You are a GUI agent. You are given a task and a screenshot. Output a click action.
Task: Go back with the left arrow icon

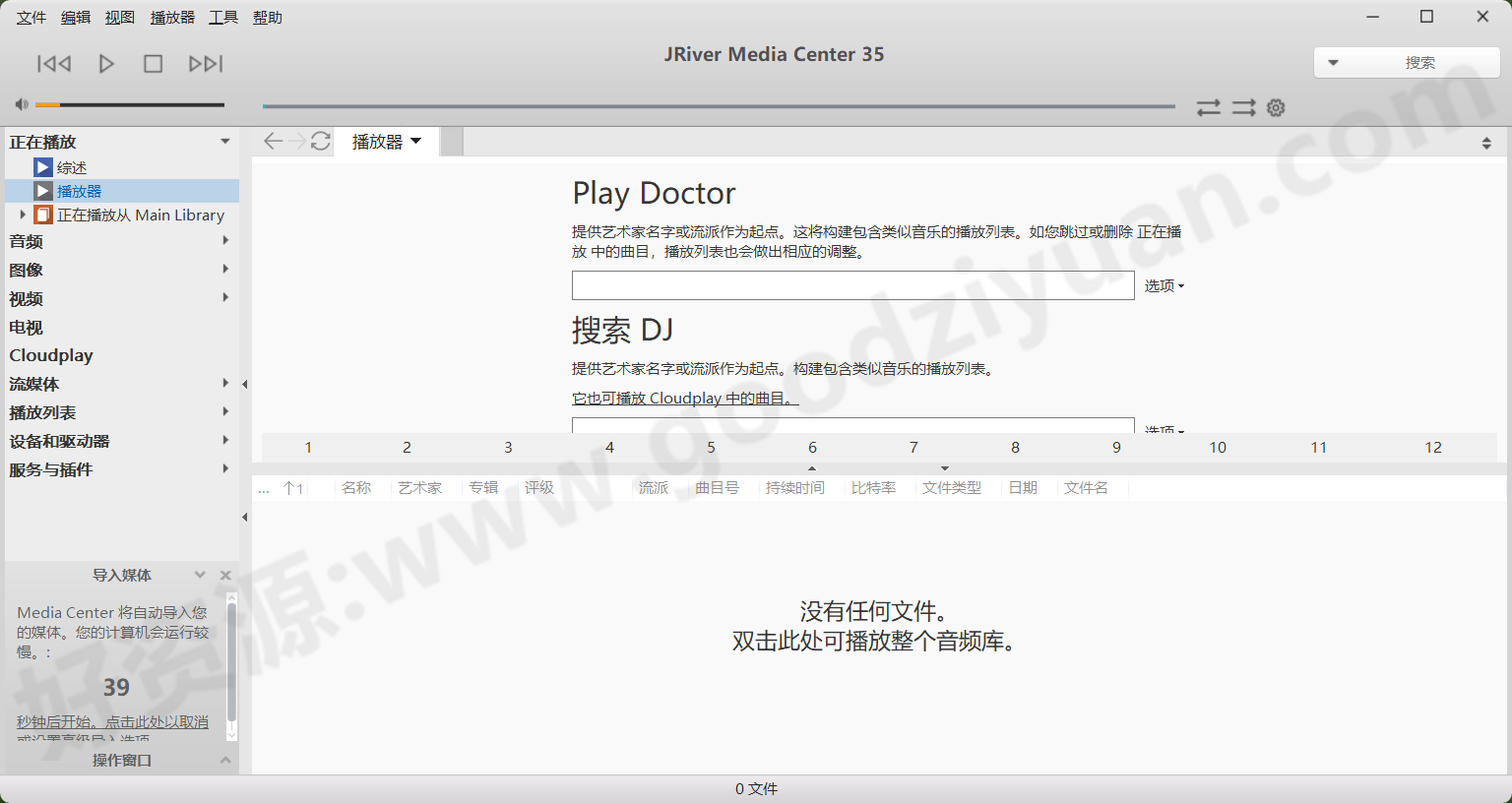pos(273,141)
